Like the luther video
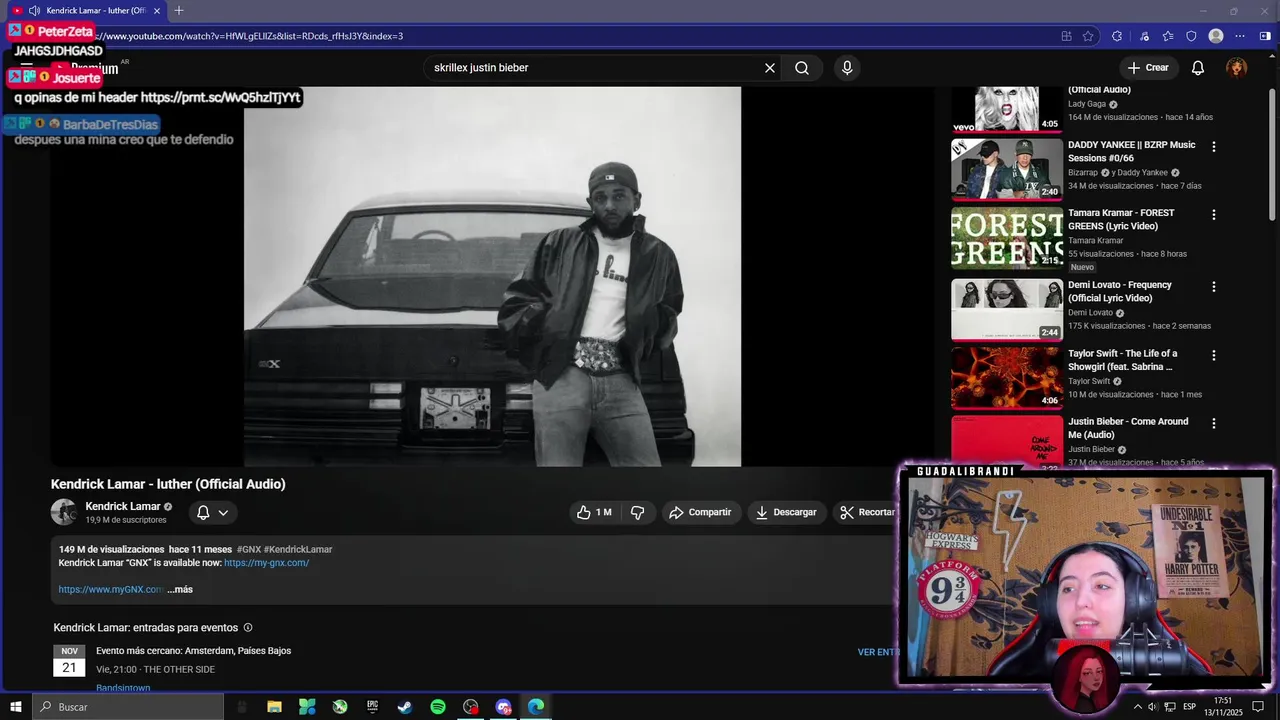1280x720 pixels. point(593,512)
